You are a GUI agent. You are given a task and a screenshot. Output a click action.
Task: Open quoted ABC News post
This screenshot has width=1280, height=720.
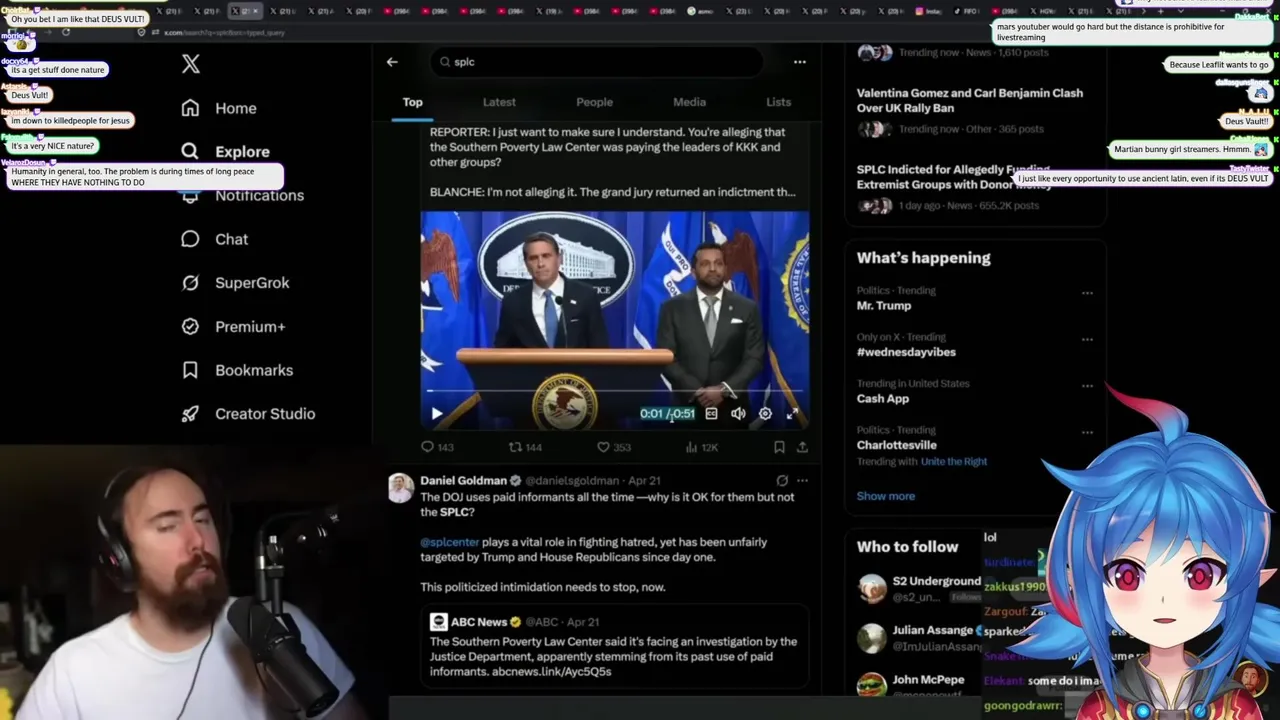tap(615, 648)
